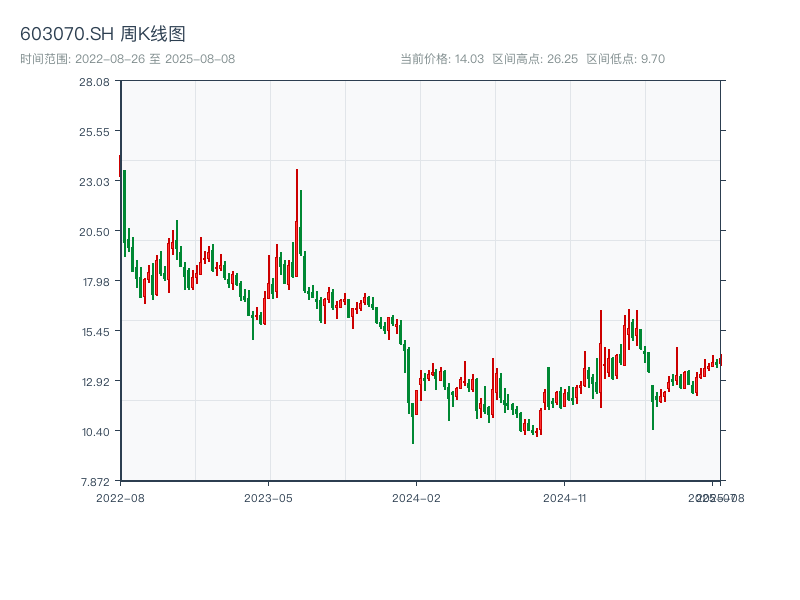
Task: Select the 区间高点 26.25 label
Action: (535, 59)
